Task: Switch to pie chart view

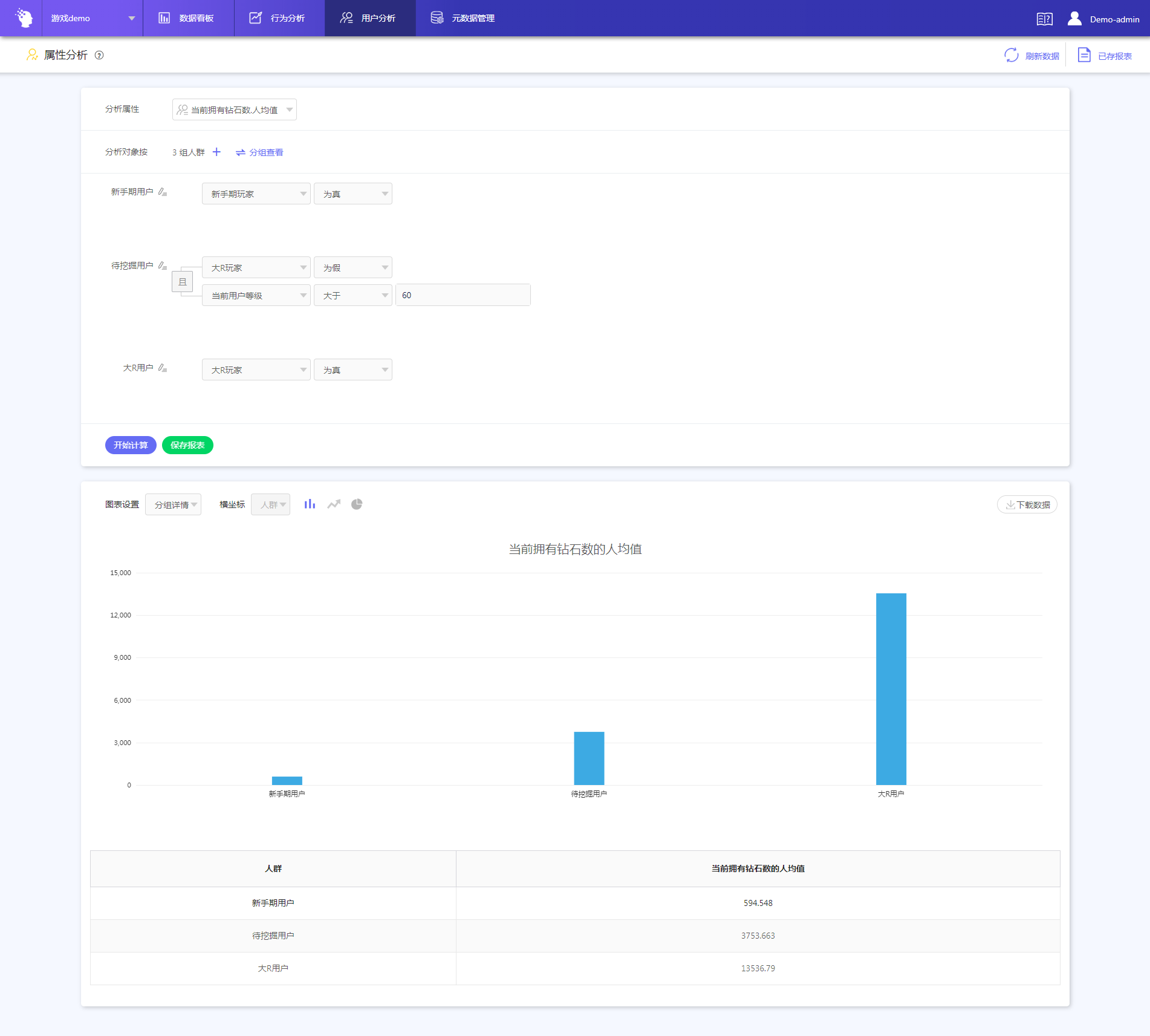Action: [x=357, y=504]
